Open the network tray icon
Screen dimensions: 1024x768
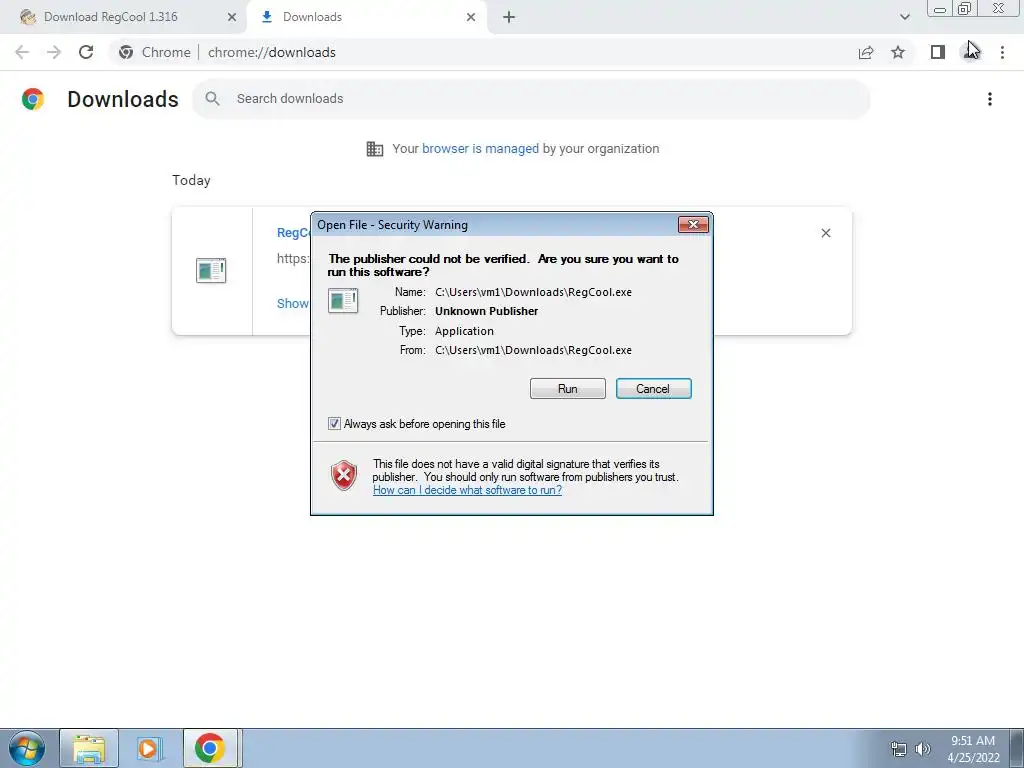click(899, 749)
